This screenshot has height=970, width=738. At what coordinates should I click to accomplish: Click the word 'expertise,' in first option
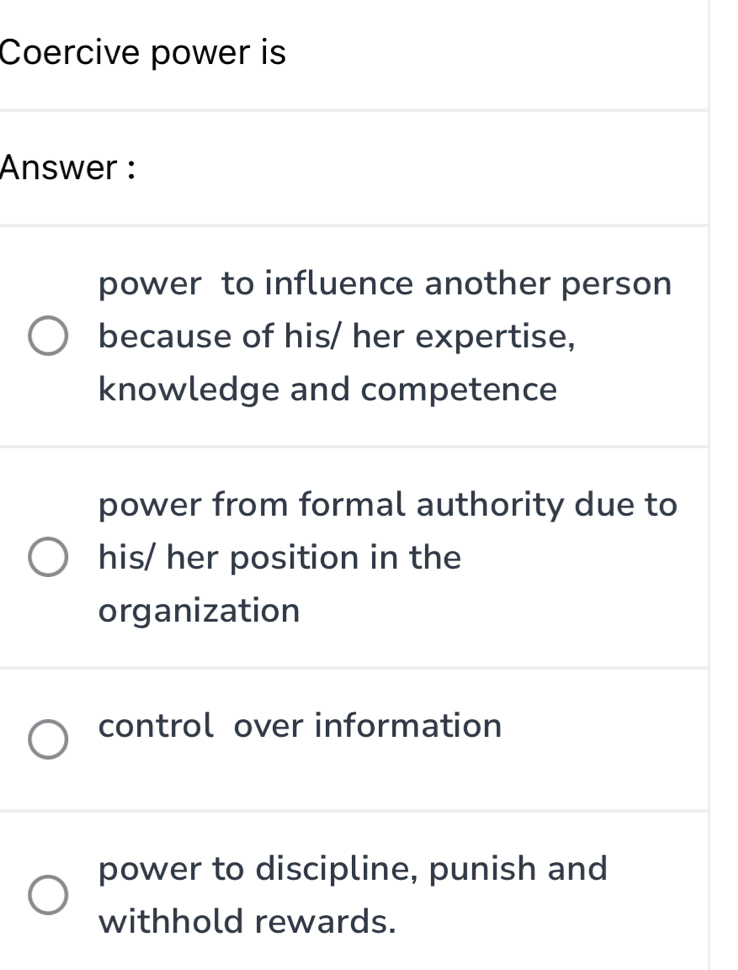(495, 337)
